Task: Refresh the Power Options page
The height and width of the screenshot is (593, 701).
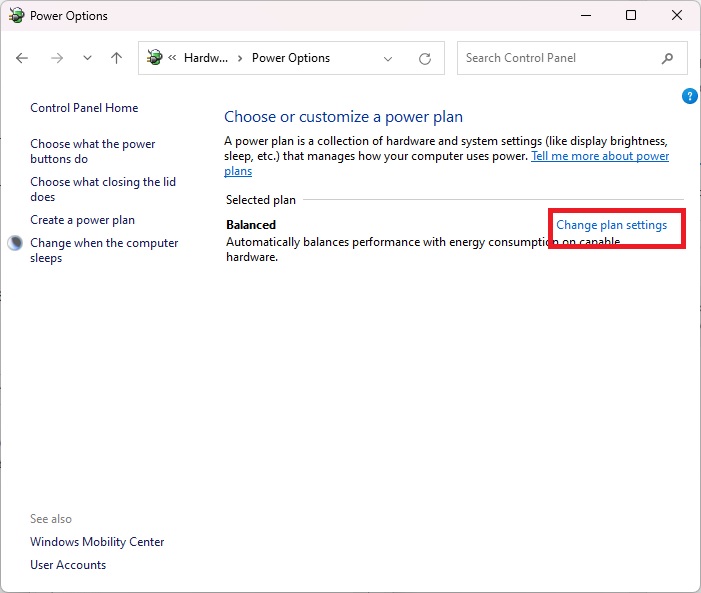Action: [x=425, y=58]
